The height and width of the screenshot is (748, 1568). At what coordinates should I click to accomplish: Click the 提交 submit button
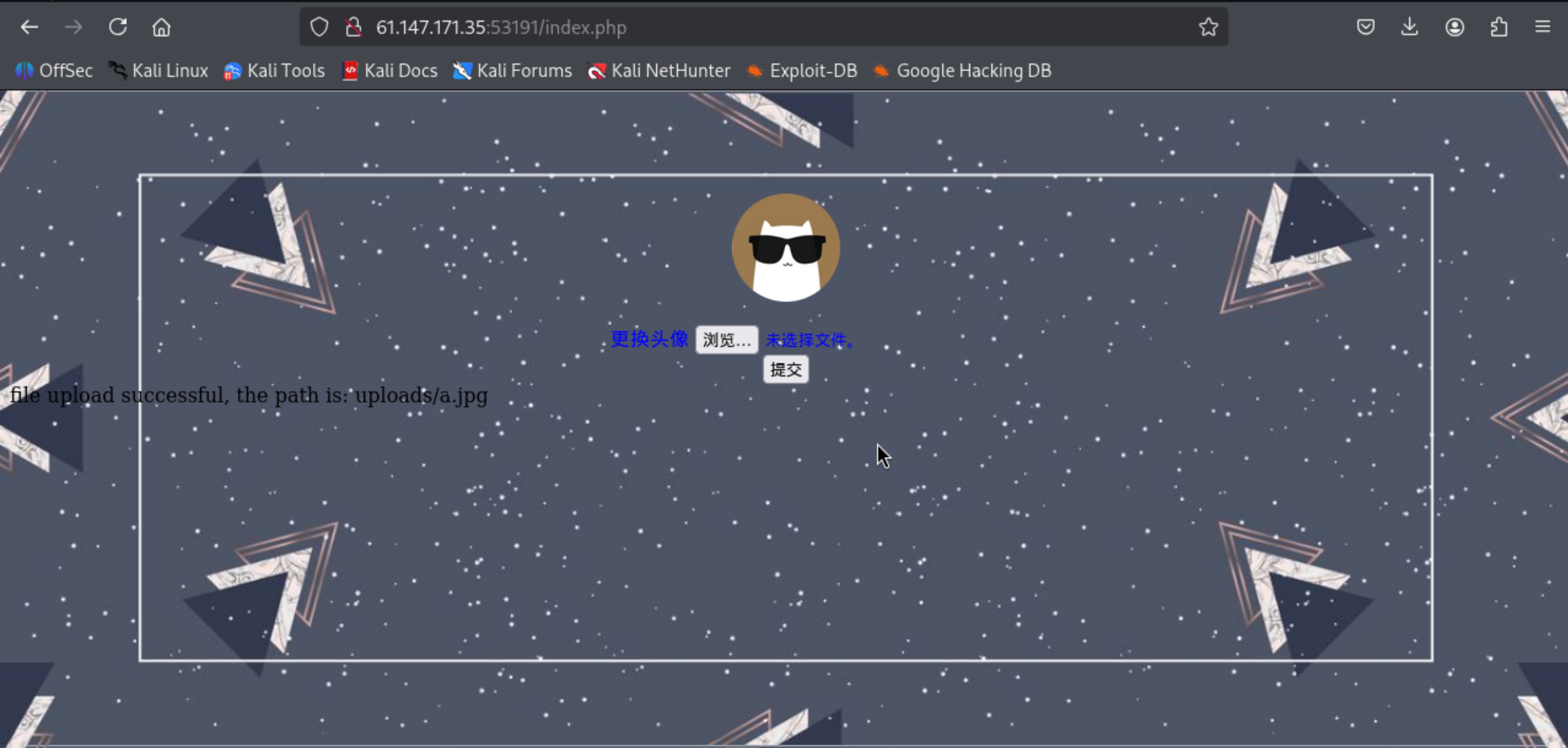786,370
